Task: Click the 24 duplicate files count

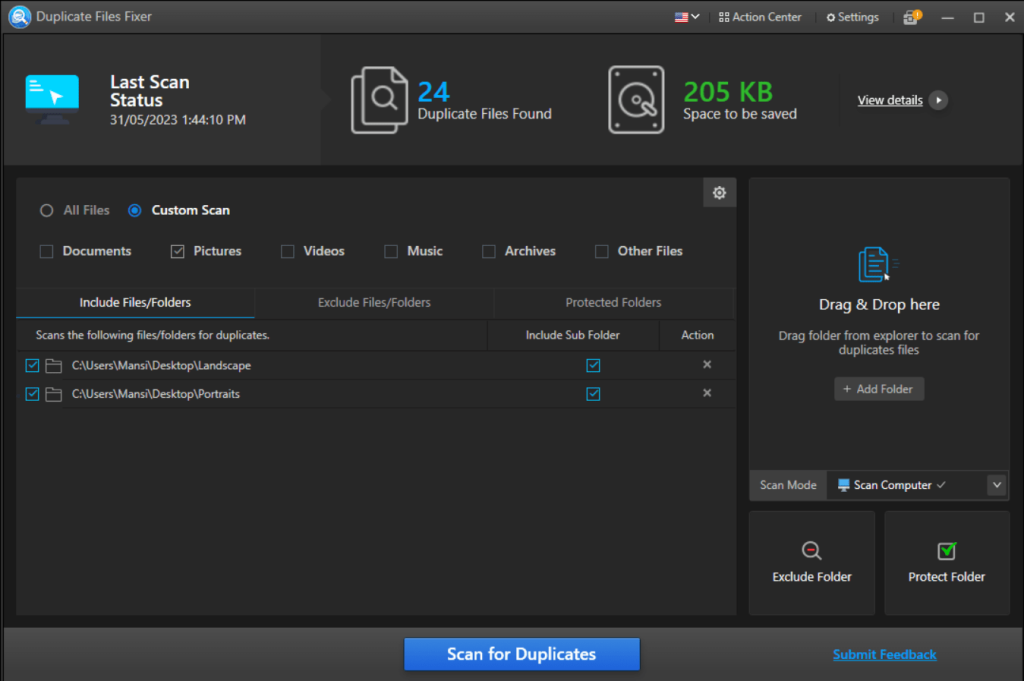Action: click(434, 92)
